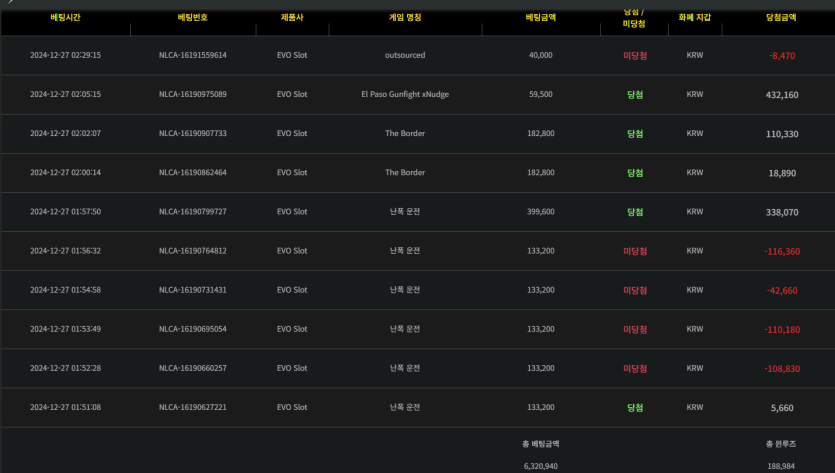This screenshot has height=473, width=835.
Task: Open bet number NLCA-16190975089
Action: [x=192, y=94]
